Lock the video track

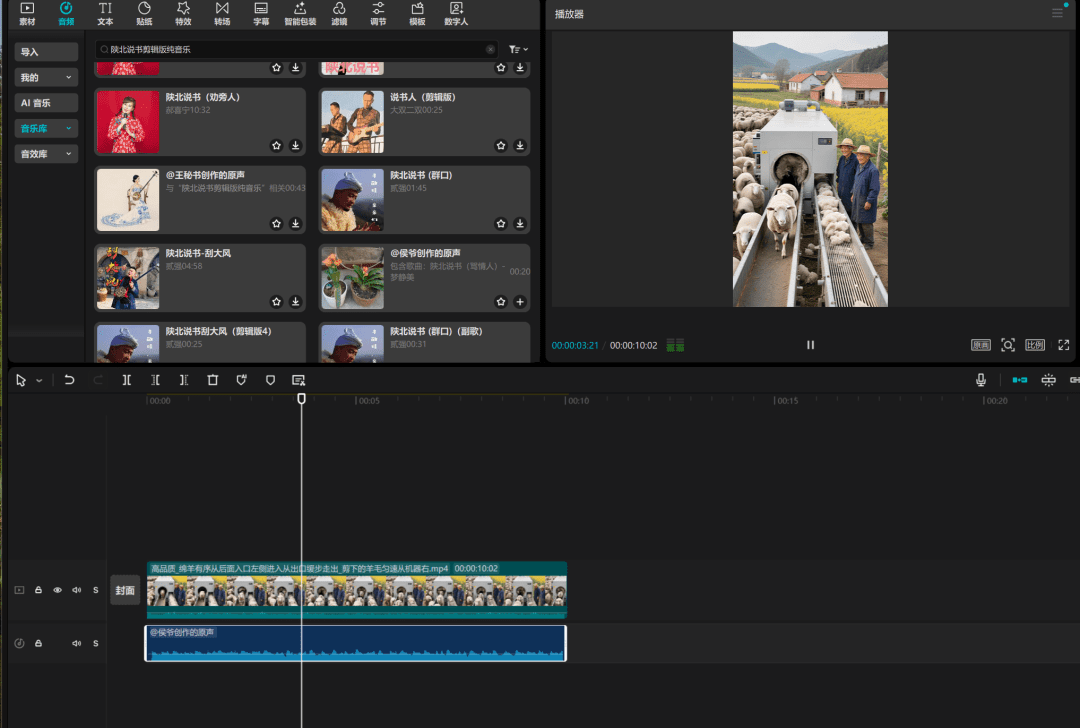pos(39,590)
